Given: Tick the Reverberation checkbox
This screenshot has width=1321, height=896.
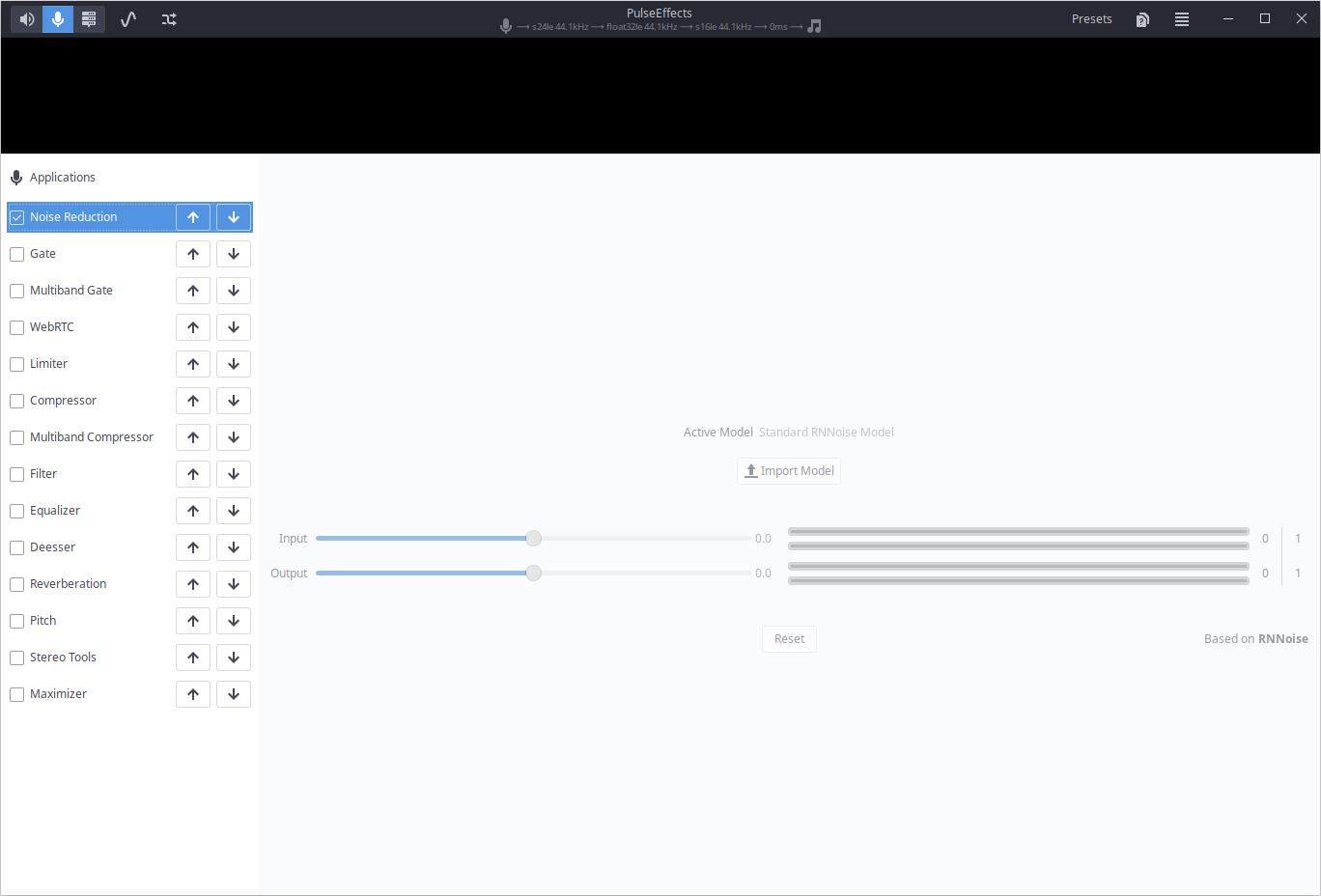Looking at the screenshot, I should coord(17,584).
